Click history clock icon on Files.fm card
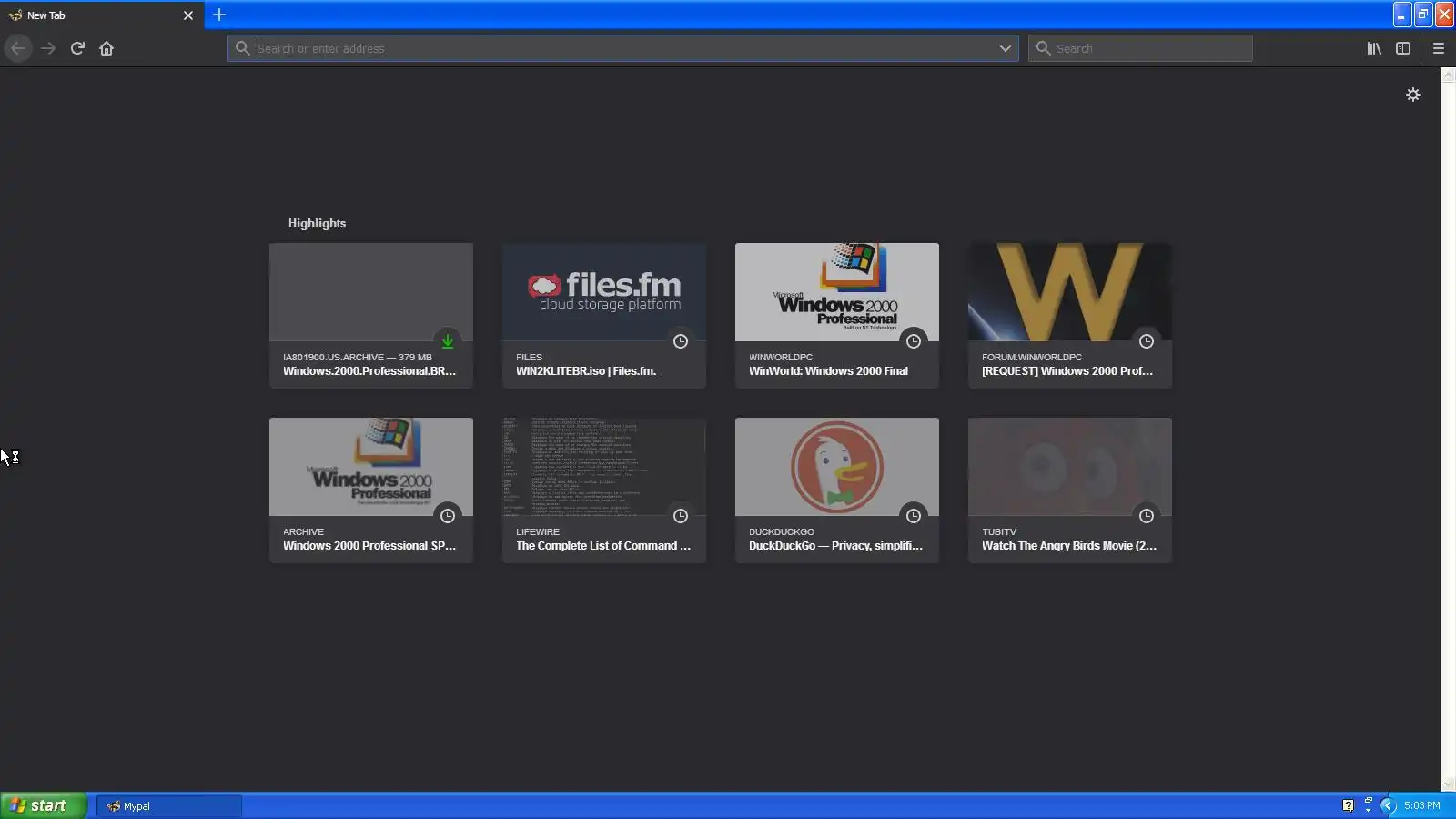This screenshot has width=1456, height=819. coord(681,341)
